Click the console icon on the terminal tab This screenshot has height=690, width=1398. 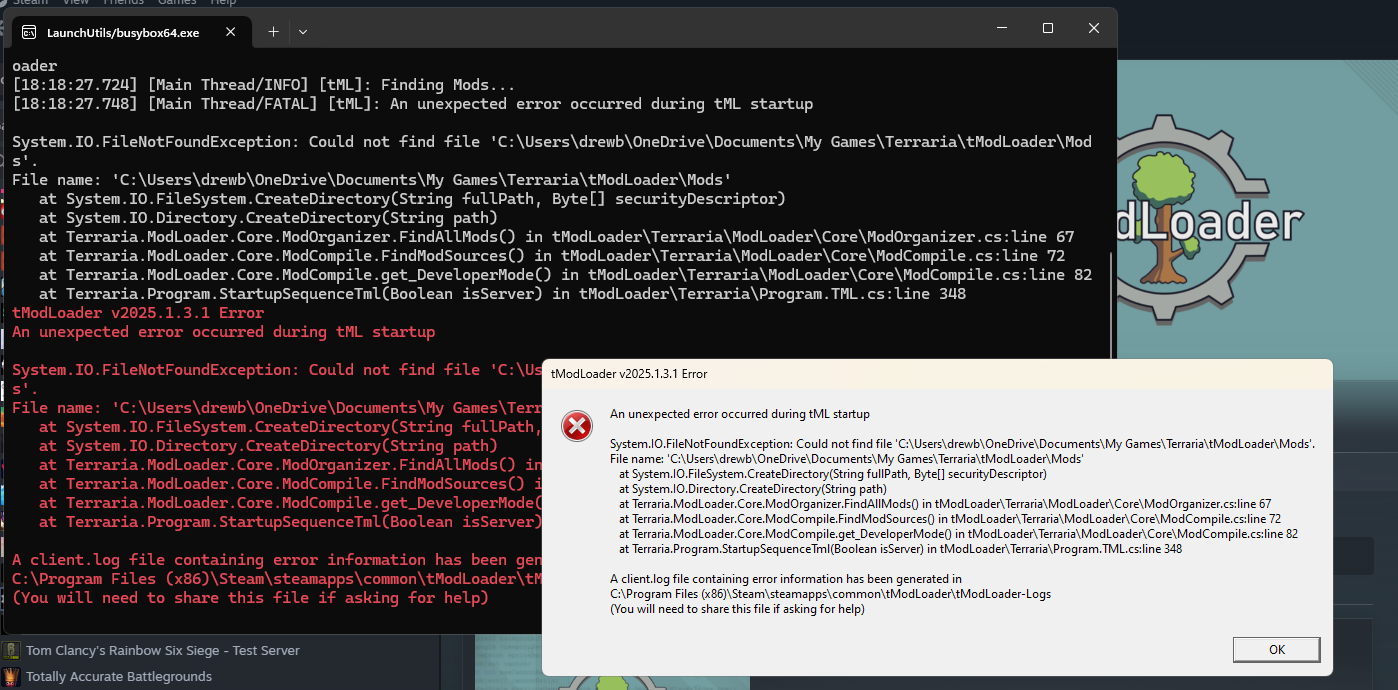tap(30, 33)
